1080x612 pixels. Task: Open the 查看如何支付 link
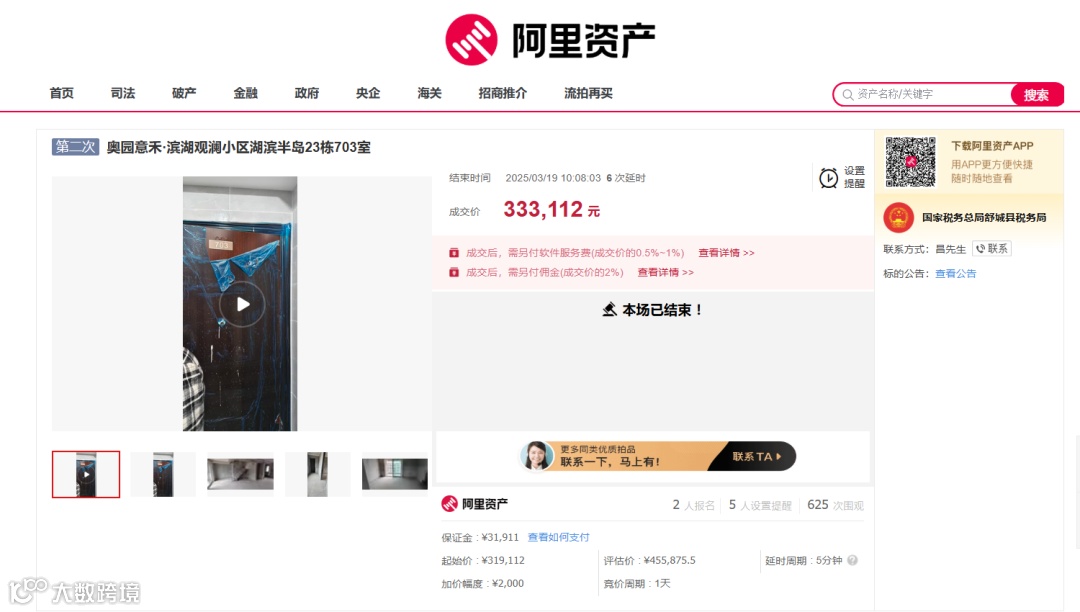coord(559,537)
